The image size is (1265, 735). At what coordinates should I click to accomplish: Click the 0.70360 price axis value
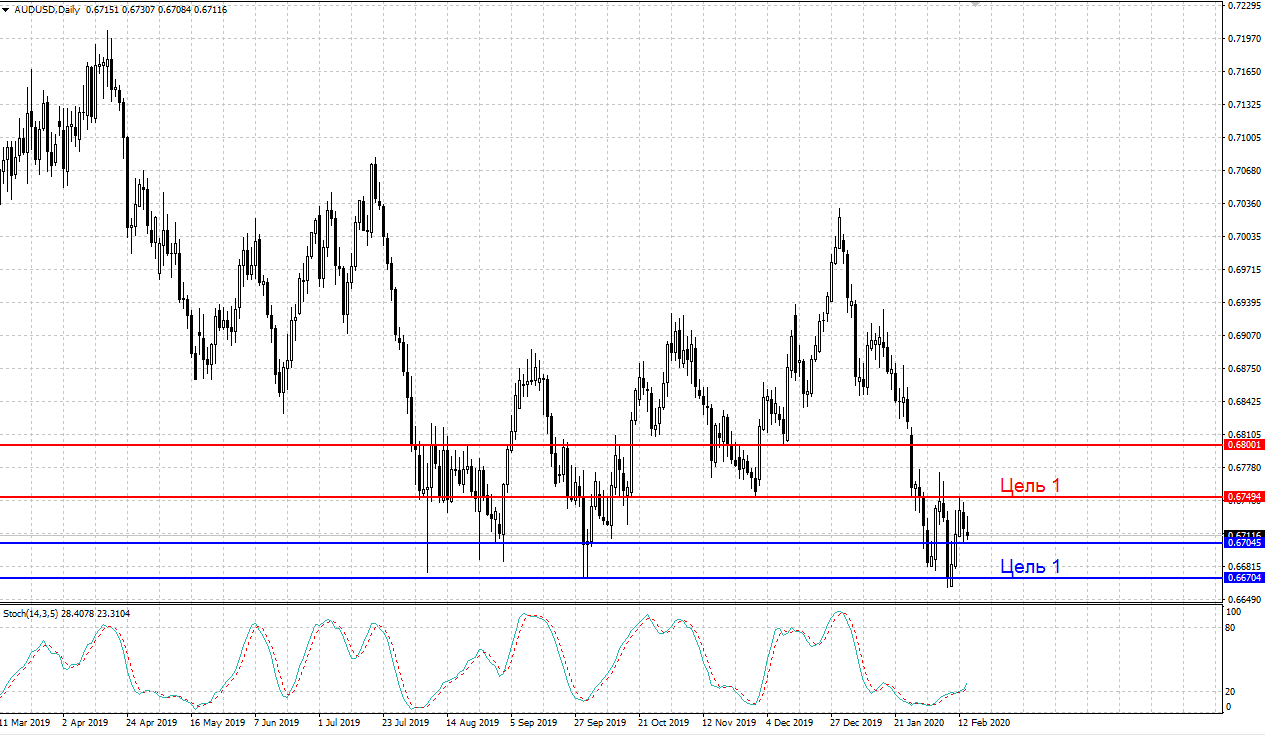pos(1245,204)
